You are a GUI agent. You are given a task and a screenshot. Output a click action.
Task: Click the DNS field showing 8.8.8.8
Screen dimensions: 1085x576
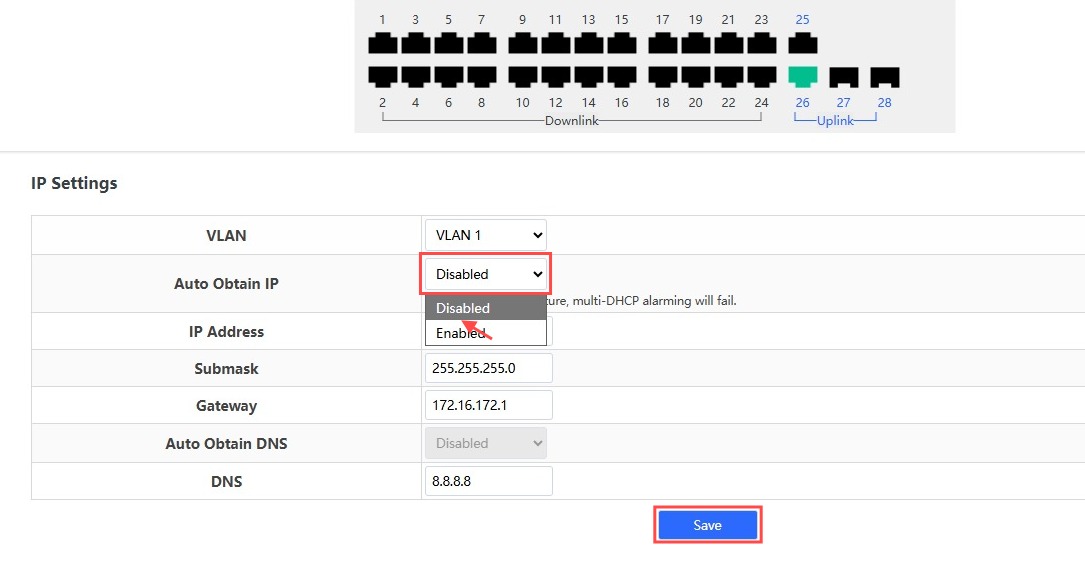[x=489, y=481]
